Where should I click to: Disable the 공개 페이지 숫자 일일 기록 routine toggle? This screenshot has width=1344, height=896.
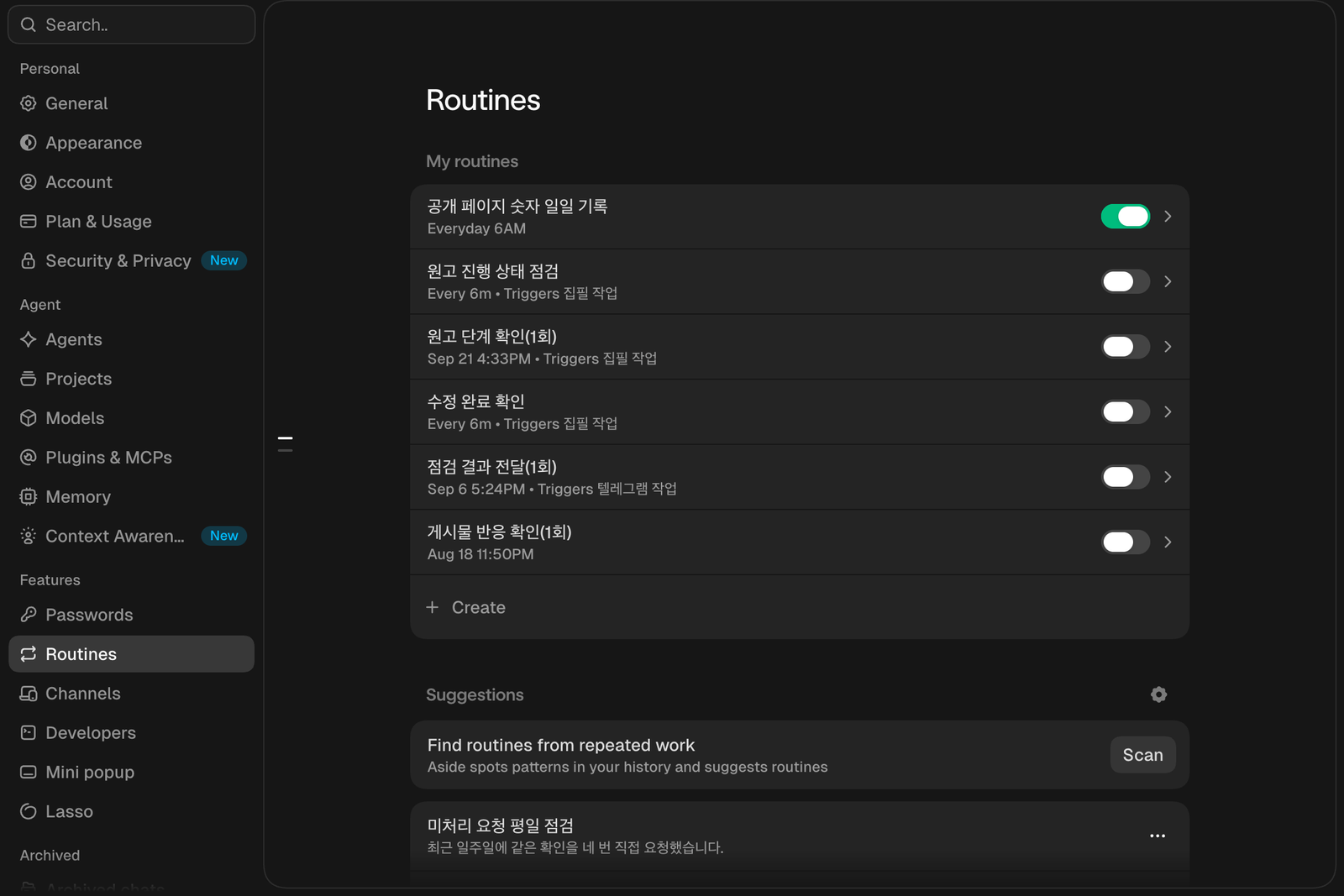click(1126, 217)
